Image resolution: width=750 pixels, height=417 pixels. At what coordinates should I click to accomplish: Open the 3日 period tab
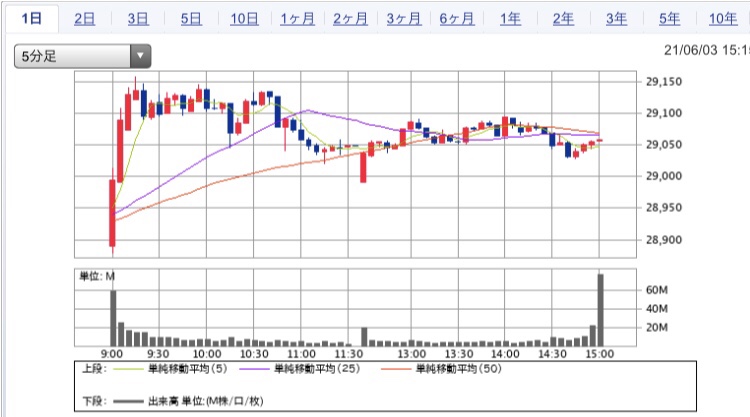[x=138, y=19]
